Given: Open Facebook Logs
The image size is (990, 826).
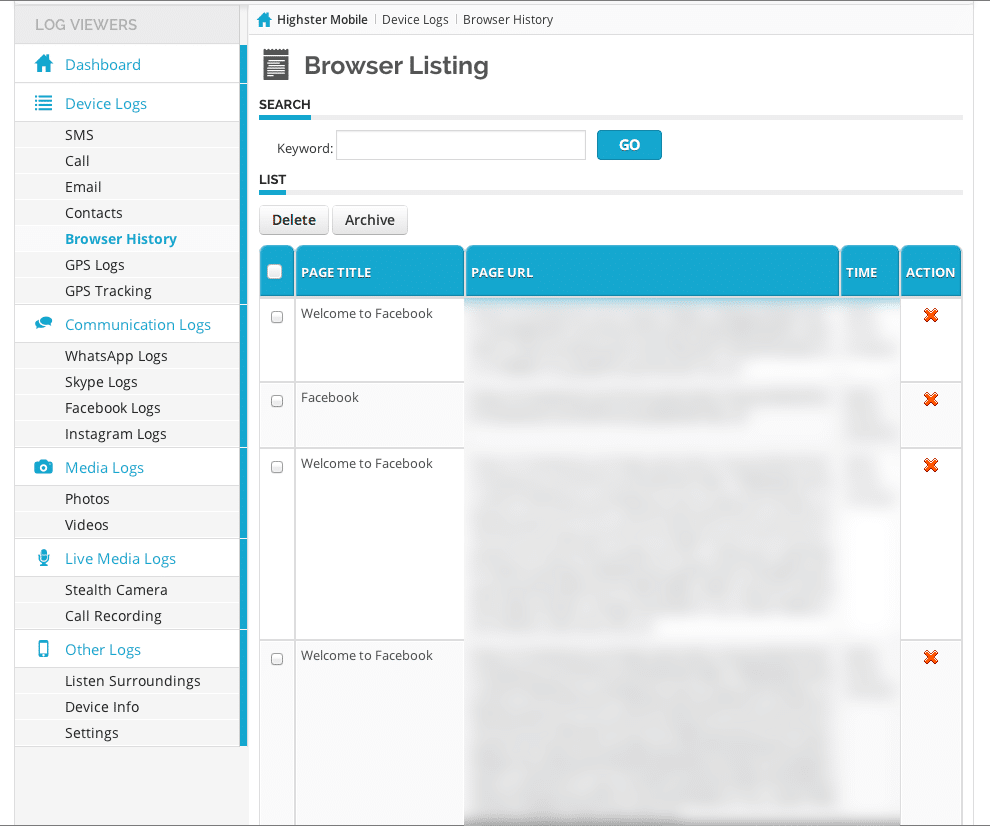Looking at the screenshot, I should point(112,408).
